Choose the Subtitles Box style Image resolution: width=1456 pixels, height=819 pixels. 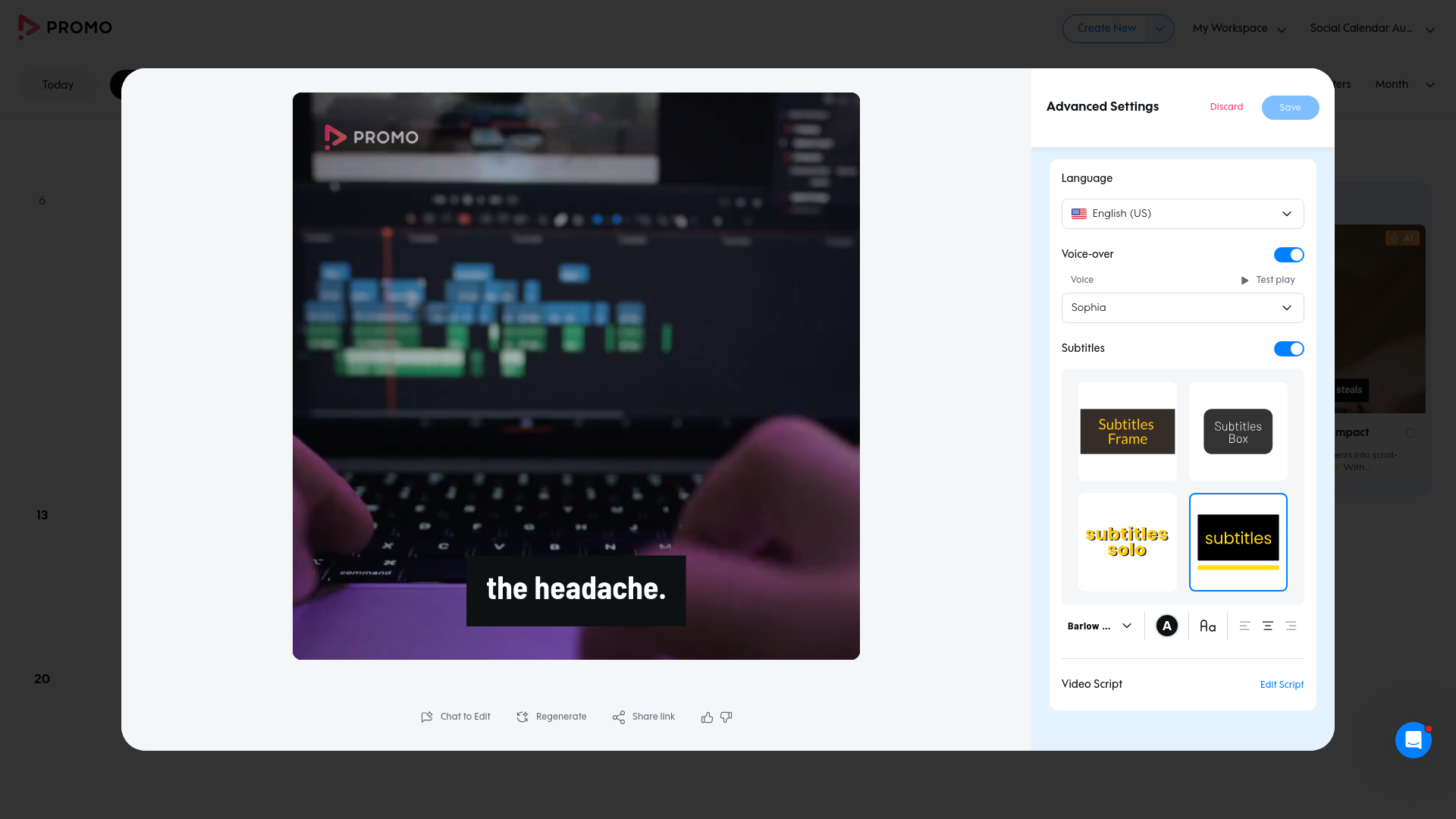click(x=1238, y=431)
